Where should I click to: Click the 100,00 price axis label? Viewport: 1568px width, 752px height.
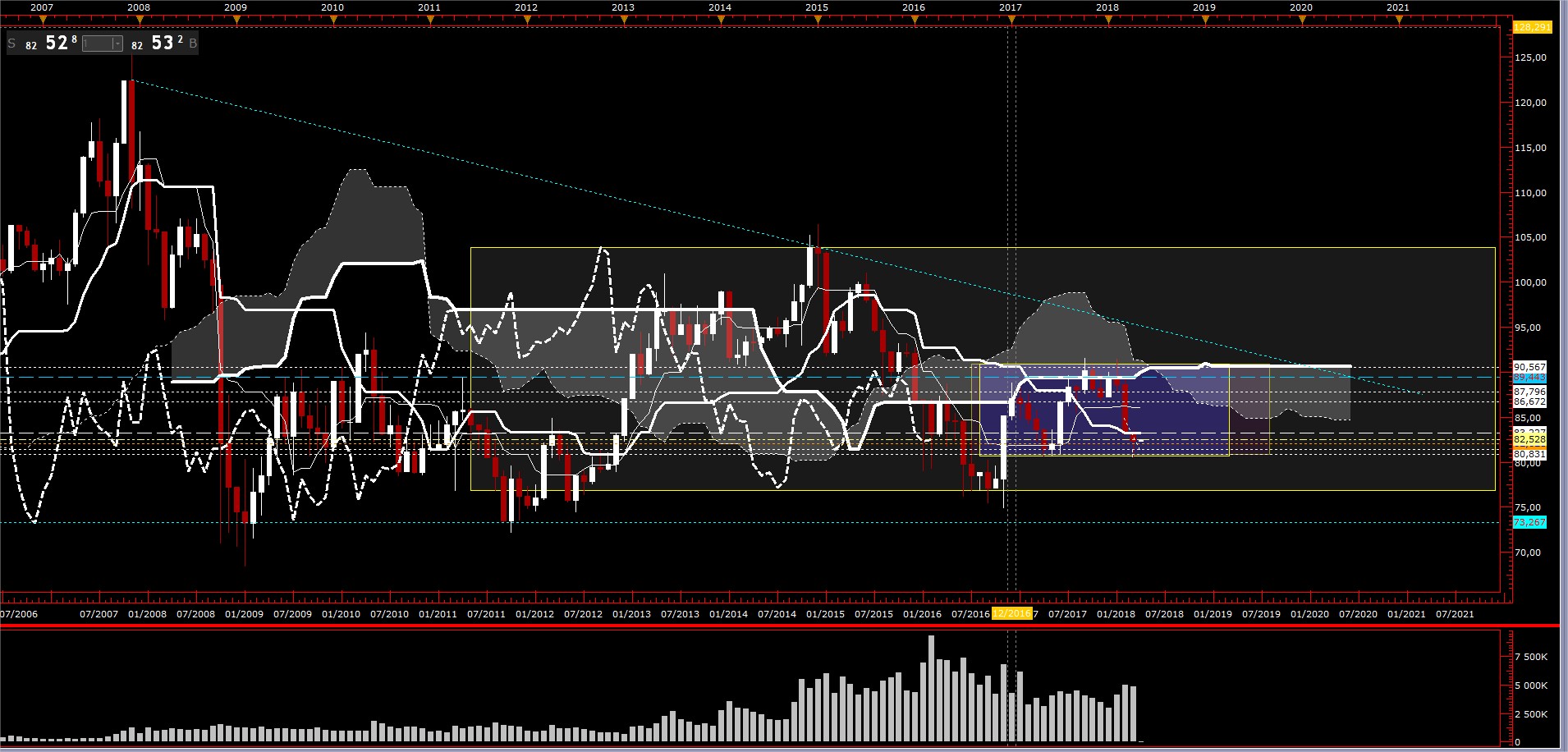tap(1530, 282)
